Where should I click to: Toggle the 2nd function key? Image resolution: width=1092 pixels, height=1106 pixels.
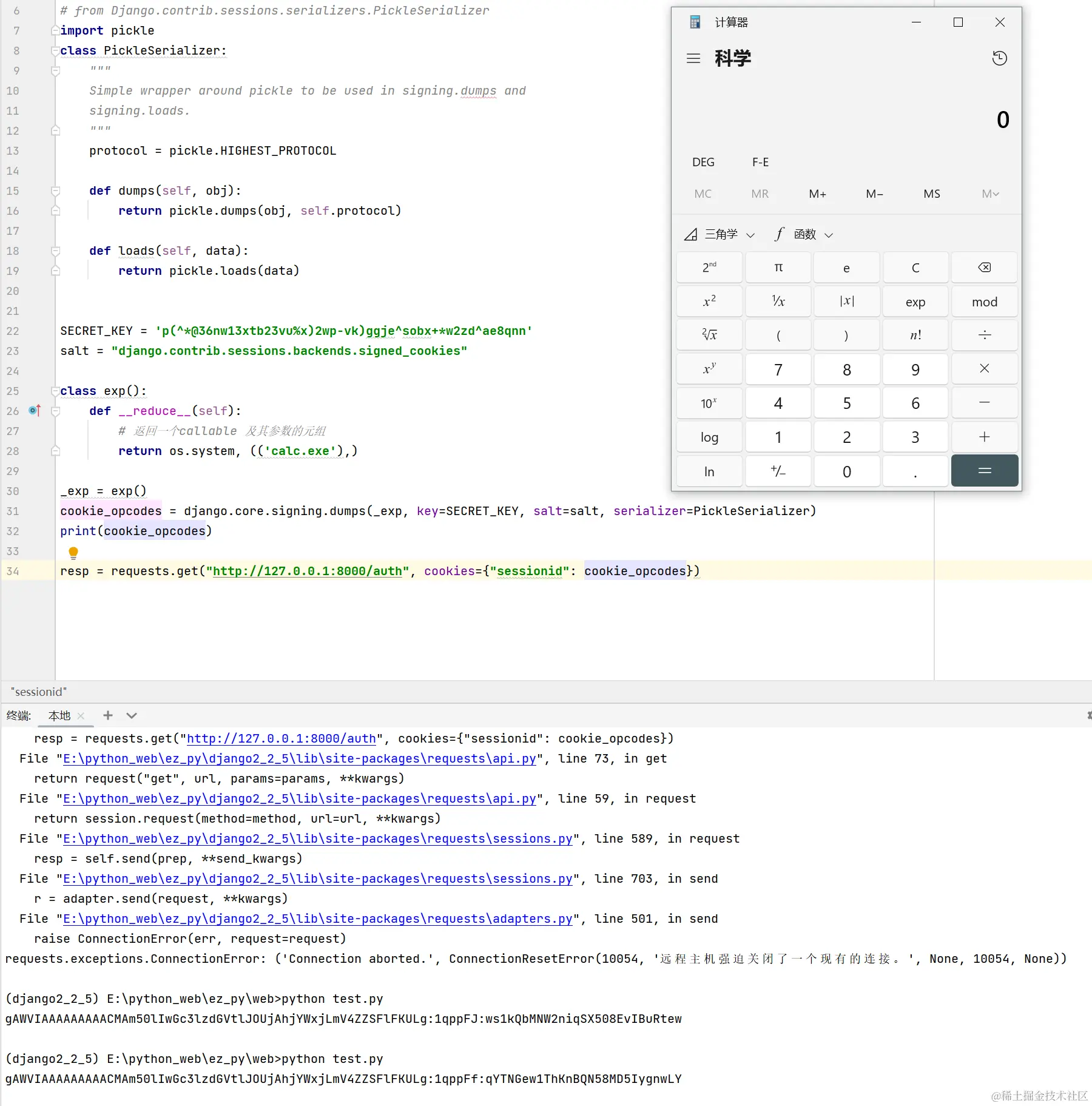pos(709,268)
